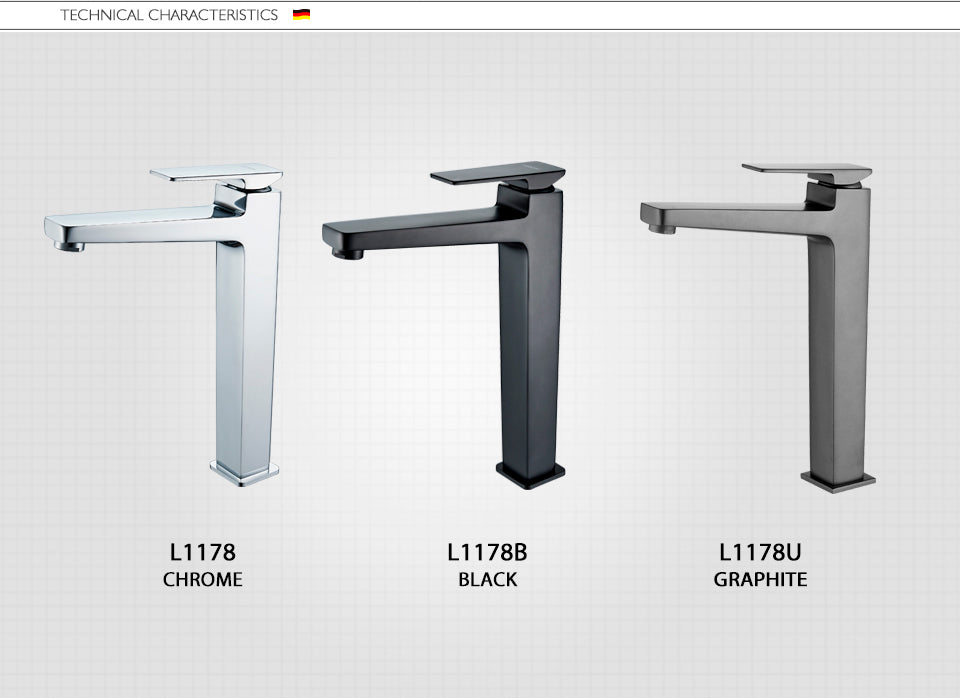Pick the BLACK finish label

click(487, 580)
